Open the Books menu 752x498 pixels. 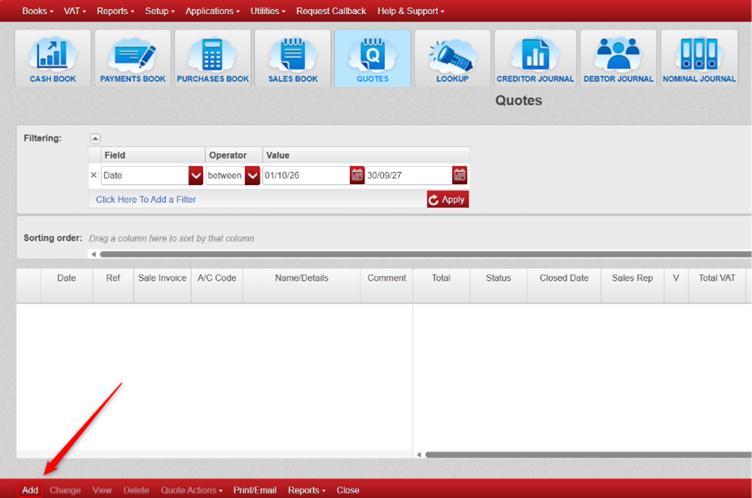37,11
